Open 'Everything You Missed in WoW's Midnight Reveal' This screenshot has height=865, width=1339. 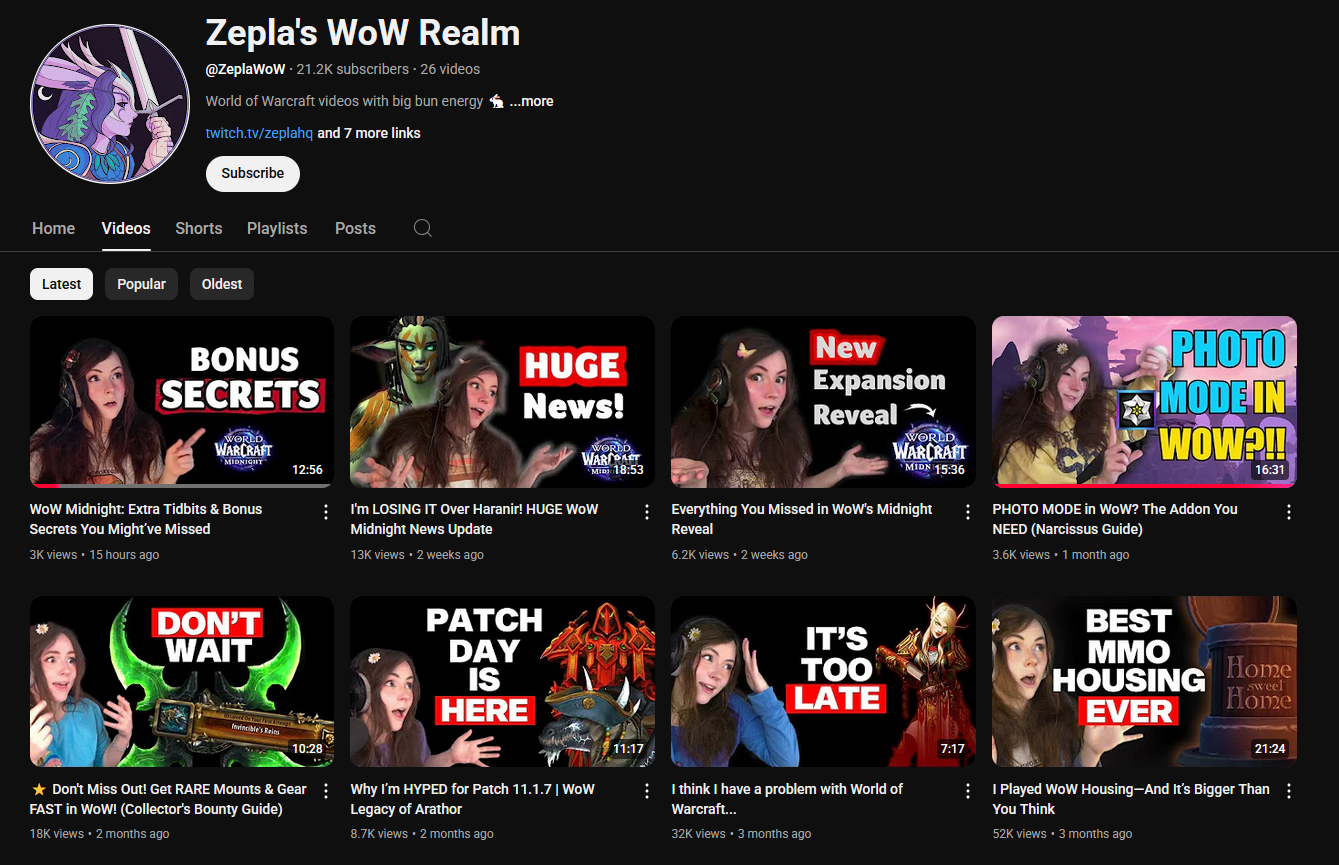pos(802,519)
